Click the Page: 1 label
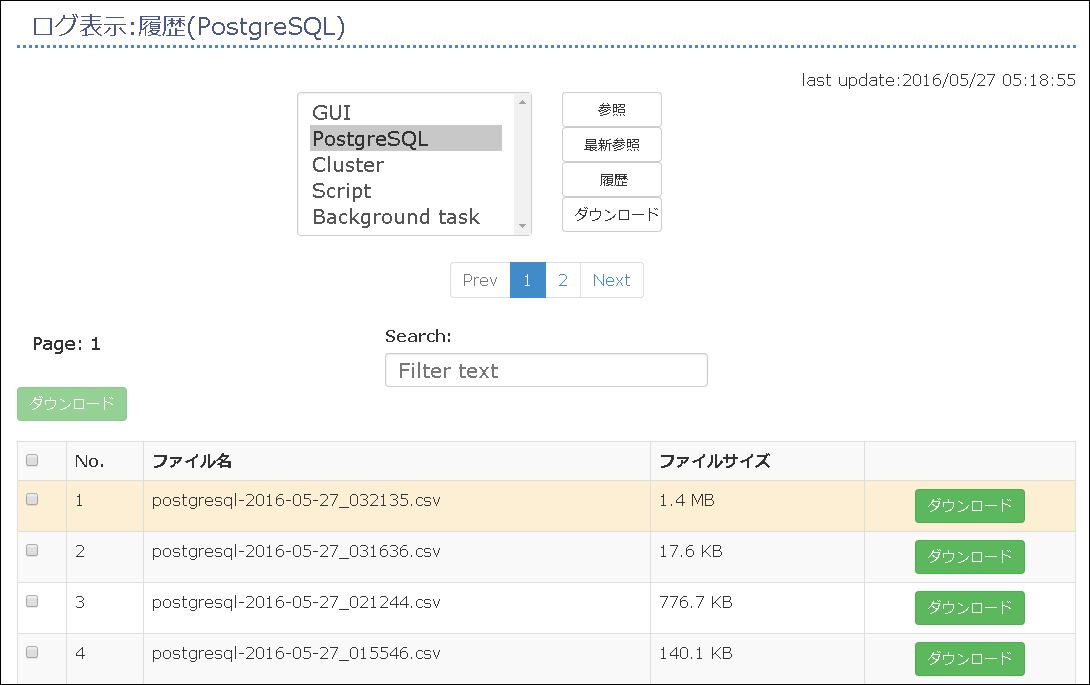This screenshot has height=685, width=1090. click(x=67, y=344)
